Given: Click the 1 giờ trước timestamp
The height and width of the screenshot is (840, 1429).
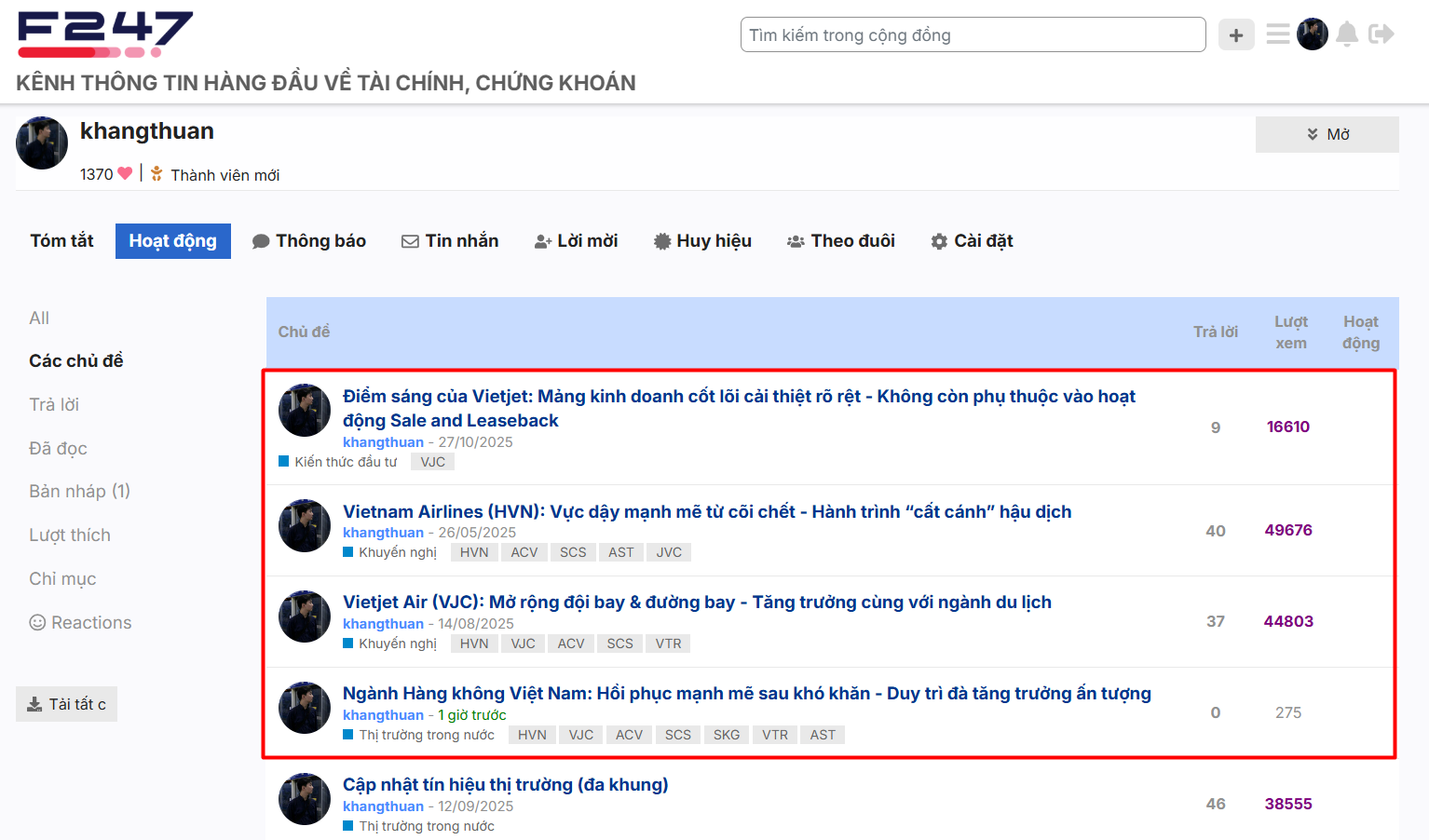Looking at the screenshot, I should pos(472,715).
